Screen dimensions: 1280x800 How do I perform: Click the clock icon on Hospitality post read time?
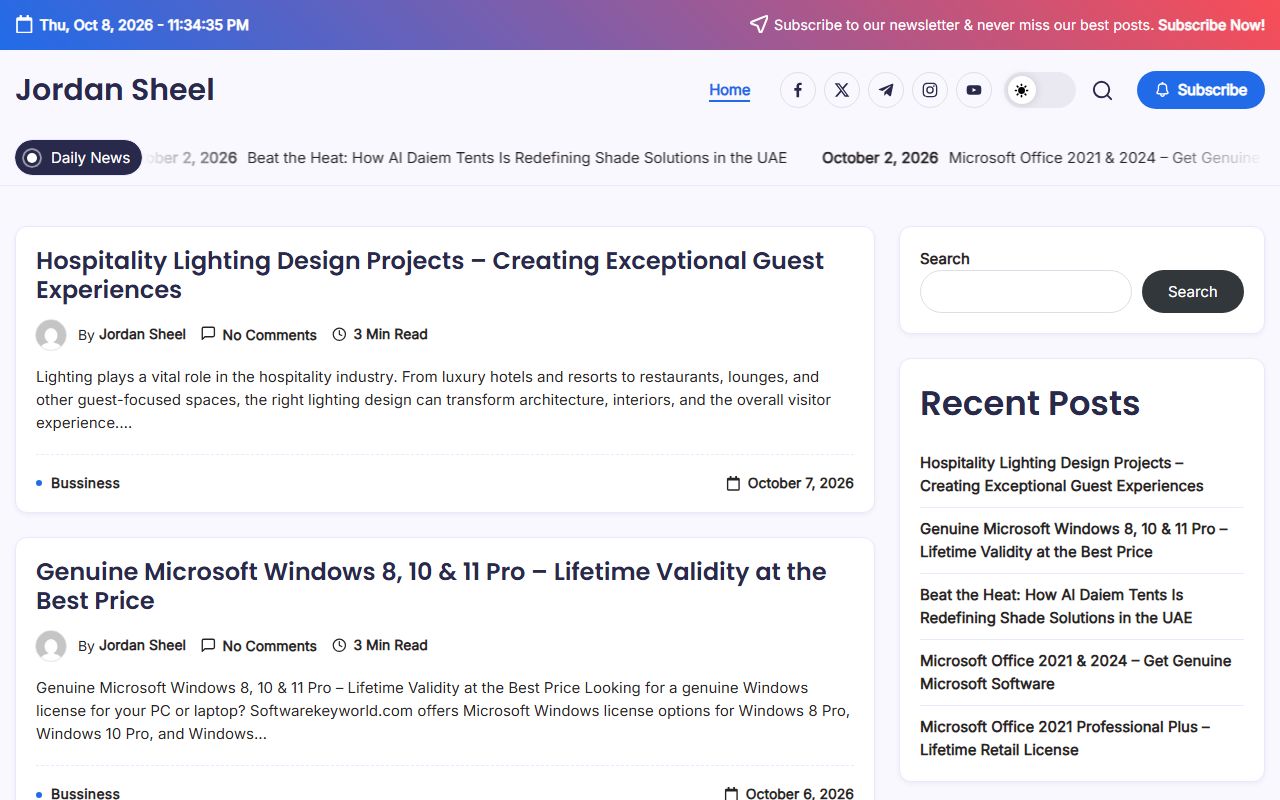[339, 334]
